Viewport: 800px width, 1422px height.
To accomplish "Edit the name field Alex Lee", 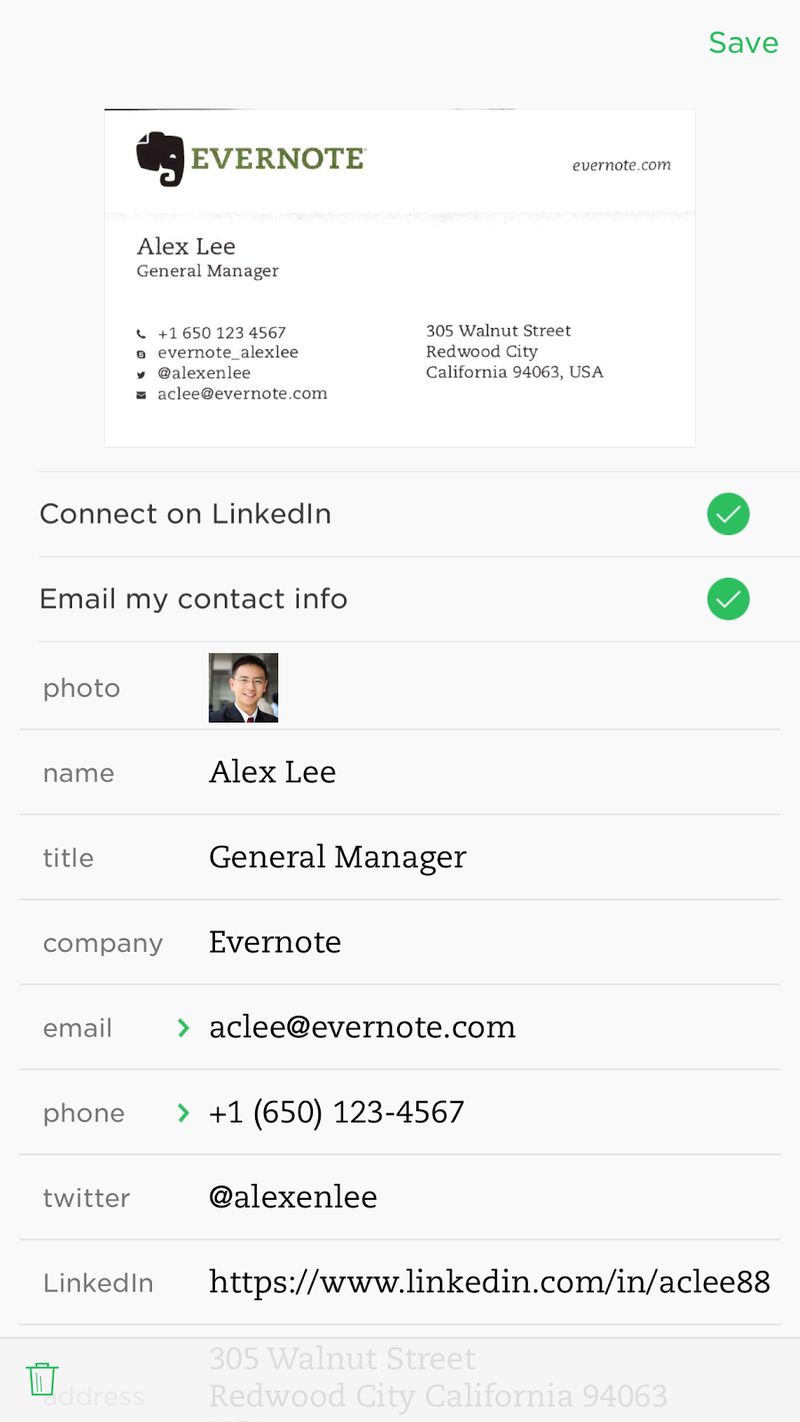I will pyautogui.click(x=272, y=772).
